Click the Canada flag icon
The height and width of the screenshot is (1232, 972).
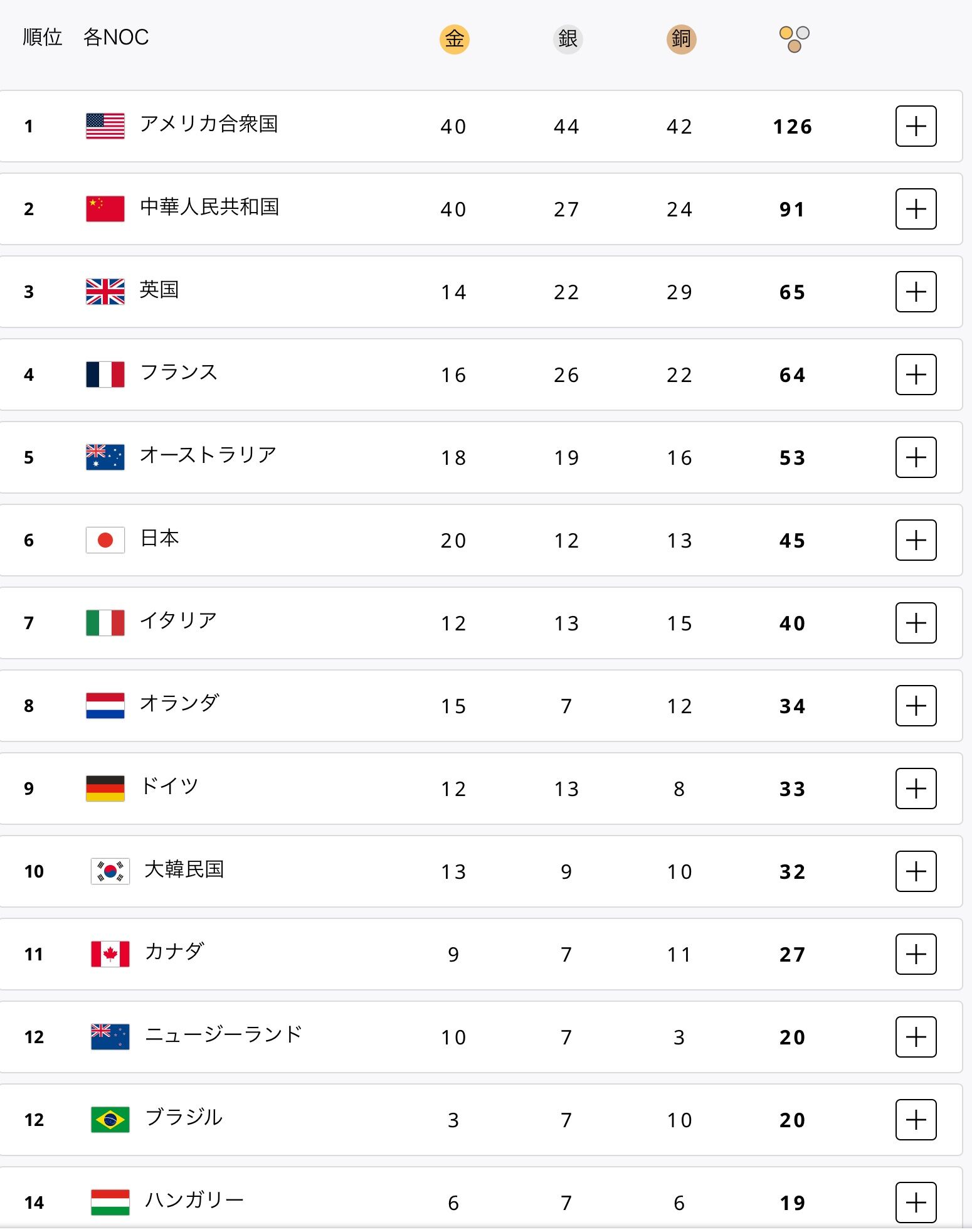pyautogui.click(x=110, y=954)
